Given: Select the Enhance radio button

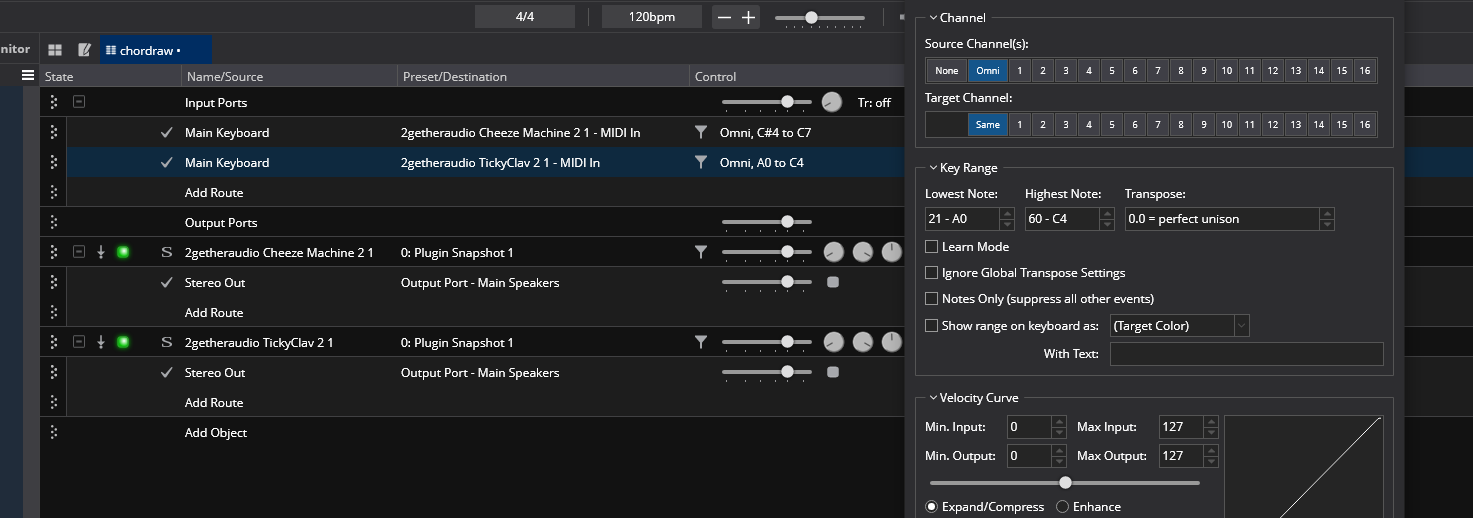Looking at the screenshot, I should pyautogui.click(x=1062, y=507).
